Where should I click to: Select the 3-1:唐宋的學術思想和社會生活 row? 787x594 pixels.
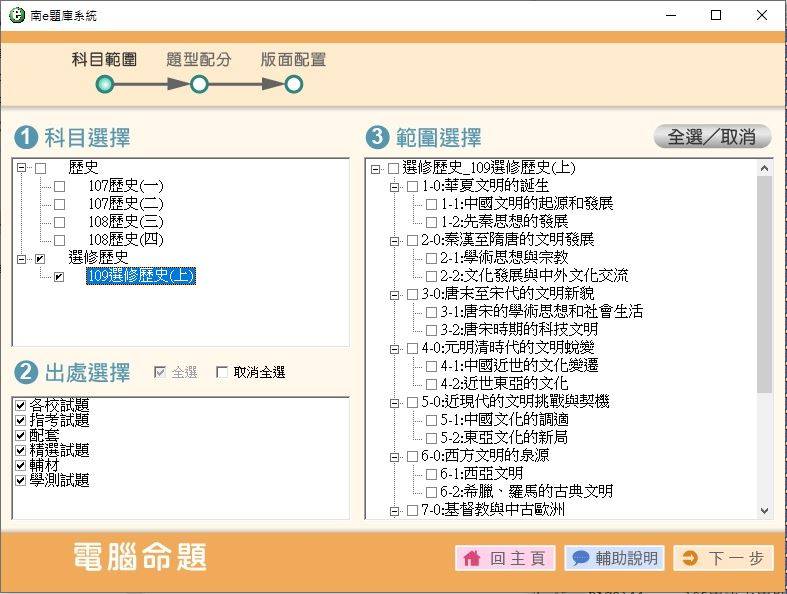[542, 311]
